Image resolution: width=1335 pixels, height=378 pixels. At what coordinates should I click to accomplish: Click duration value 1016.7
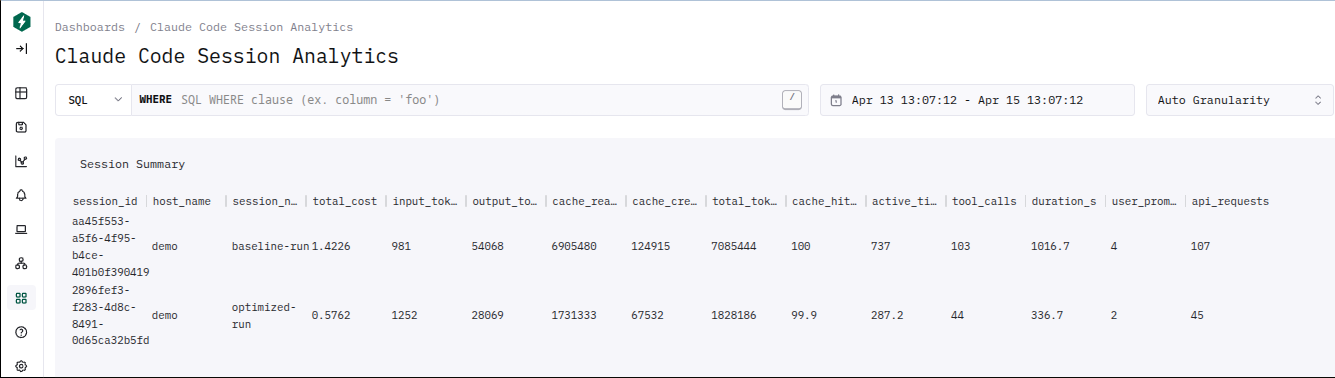click(1051, 246)
